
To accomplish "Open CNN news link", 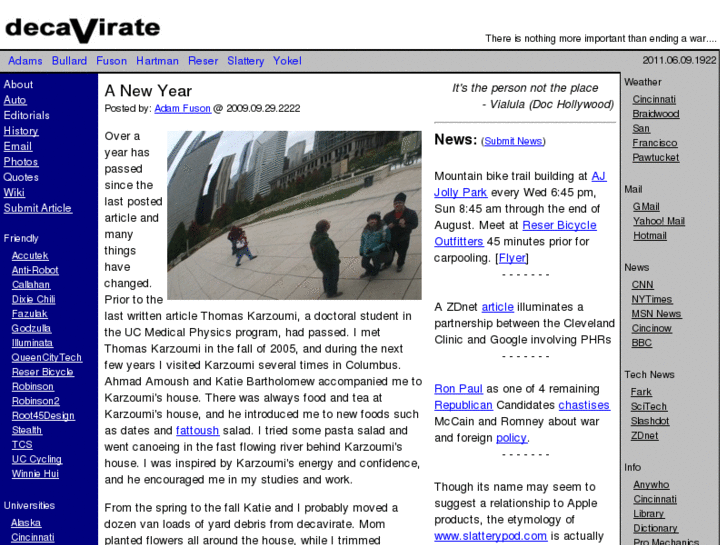I will click(642, 285).
